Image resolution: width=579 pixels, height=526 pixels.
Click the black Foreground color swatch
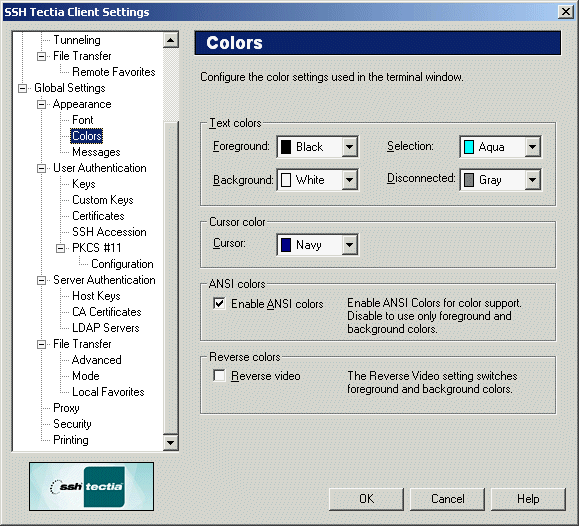[286, 147]
